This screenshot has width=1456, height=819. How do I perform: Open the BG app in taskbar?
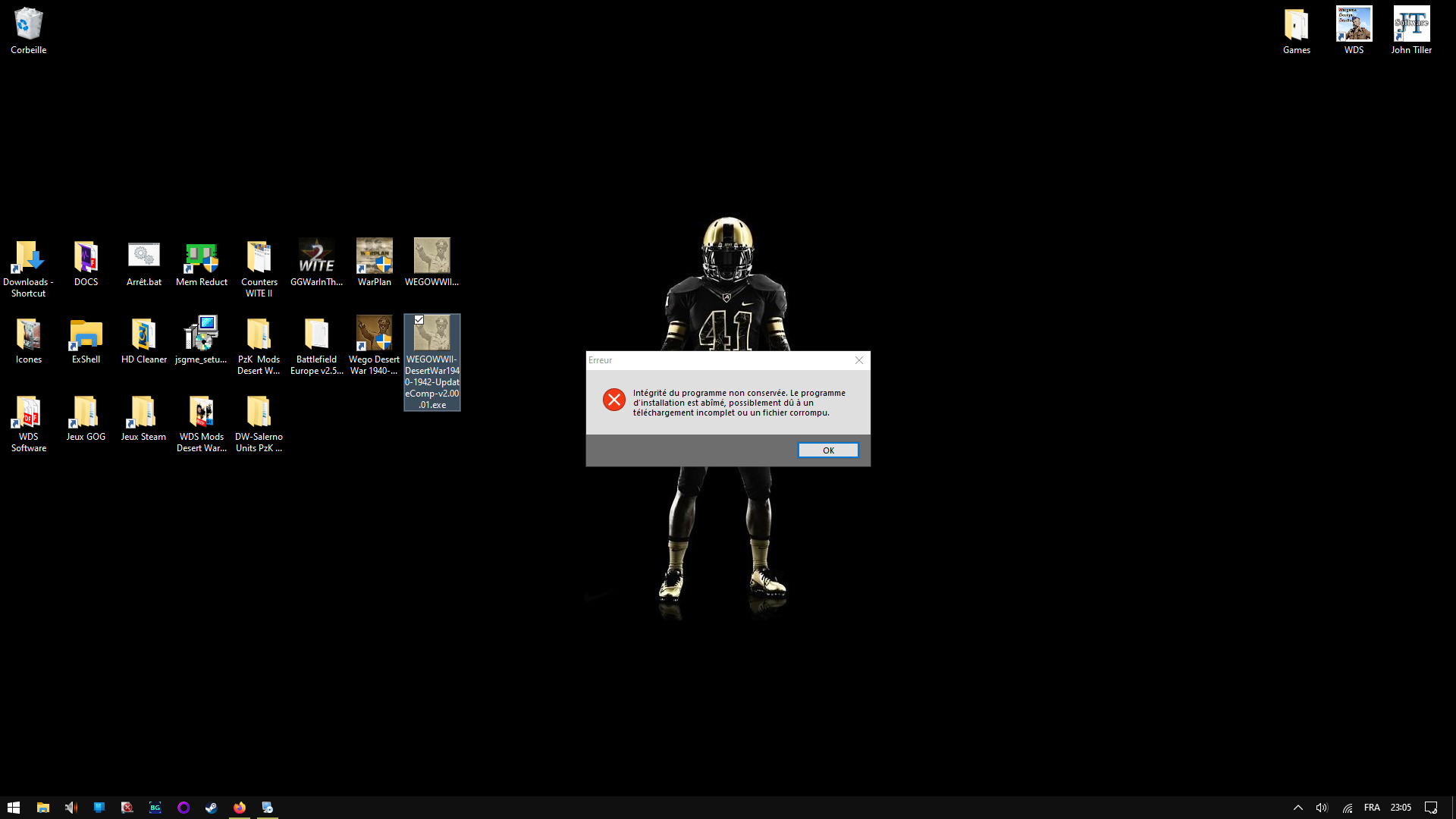tap(155, 808)
